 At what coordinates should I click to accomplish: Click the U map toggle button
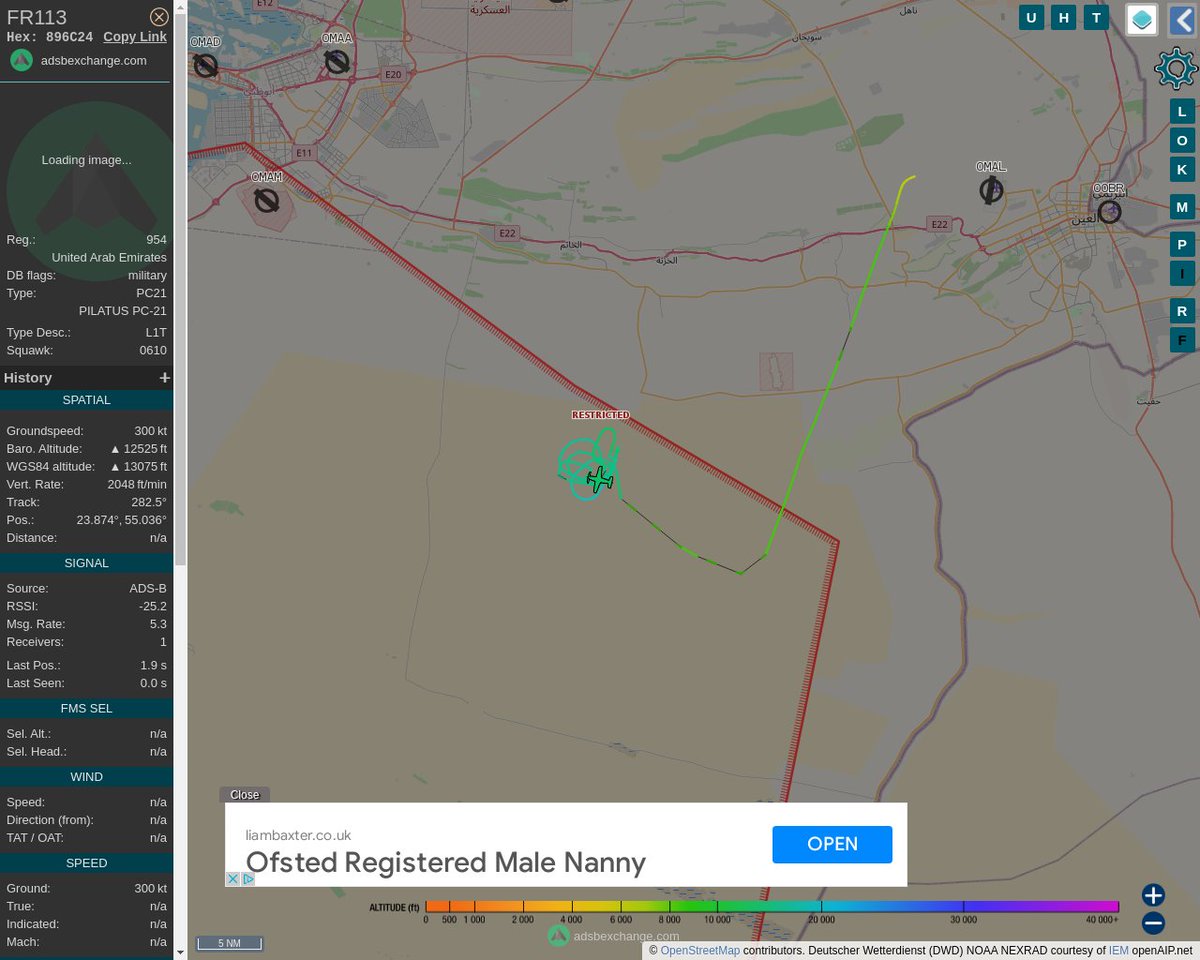pos(1032,17)
